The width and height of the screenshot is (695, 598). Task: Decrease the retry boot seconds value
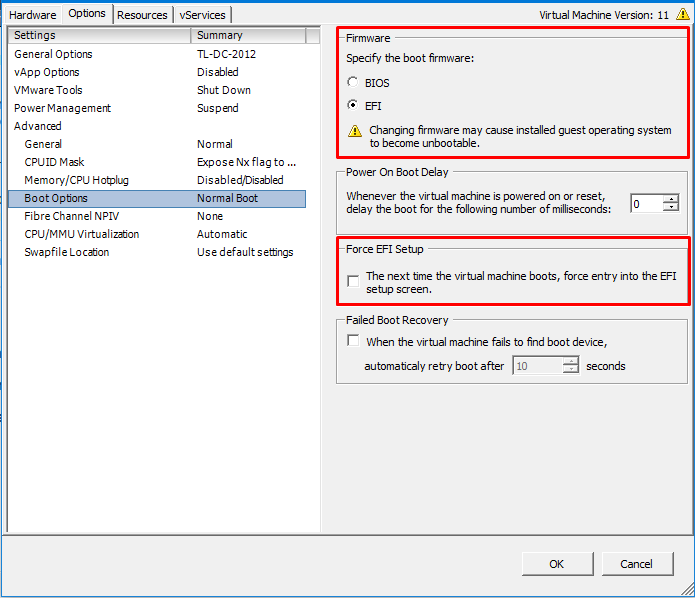click(x=570, y=369)
